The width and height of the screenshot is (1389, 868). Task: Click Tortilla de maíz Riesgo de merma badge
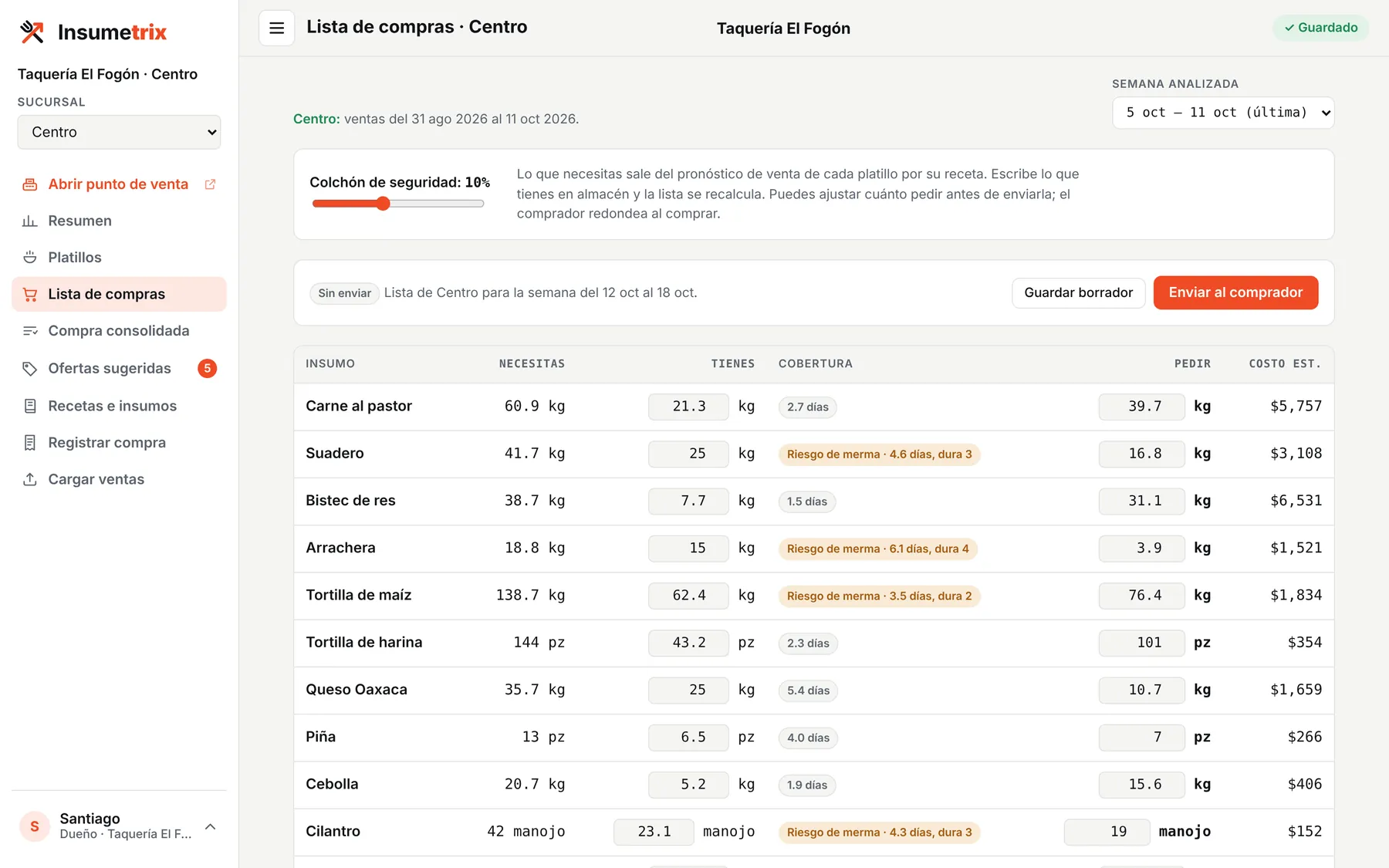pos(879,596)
